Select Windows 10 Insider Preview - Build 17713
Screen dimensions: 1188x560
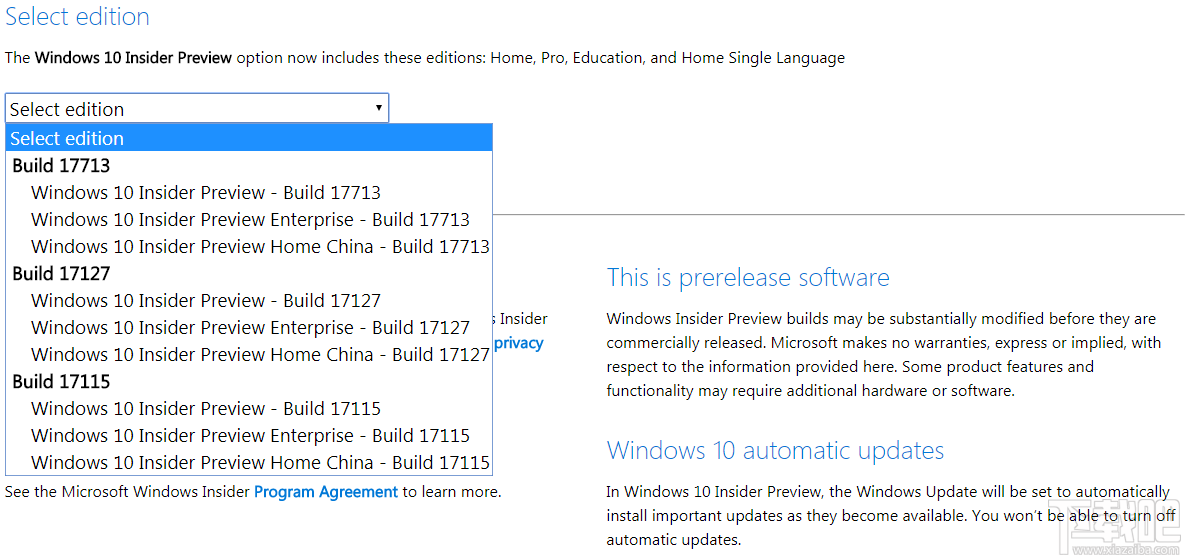[x=249, y=192]
